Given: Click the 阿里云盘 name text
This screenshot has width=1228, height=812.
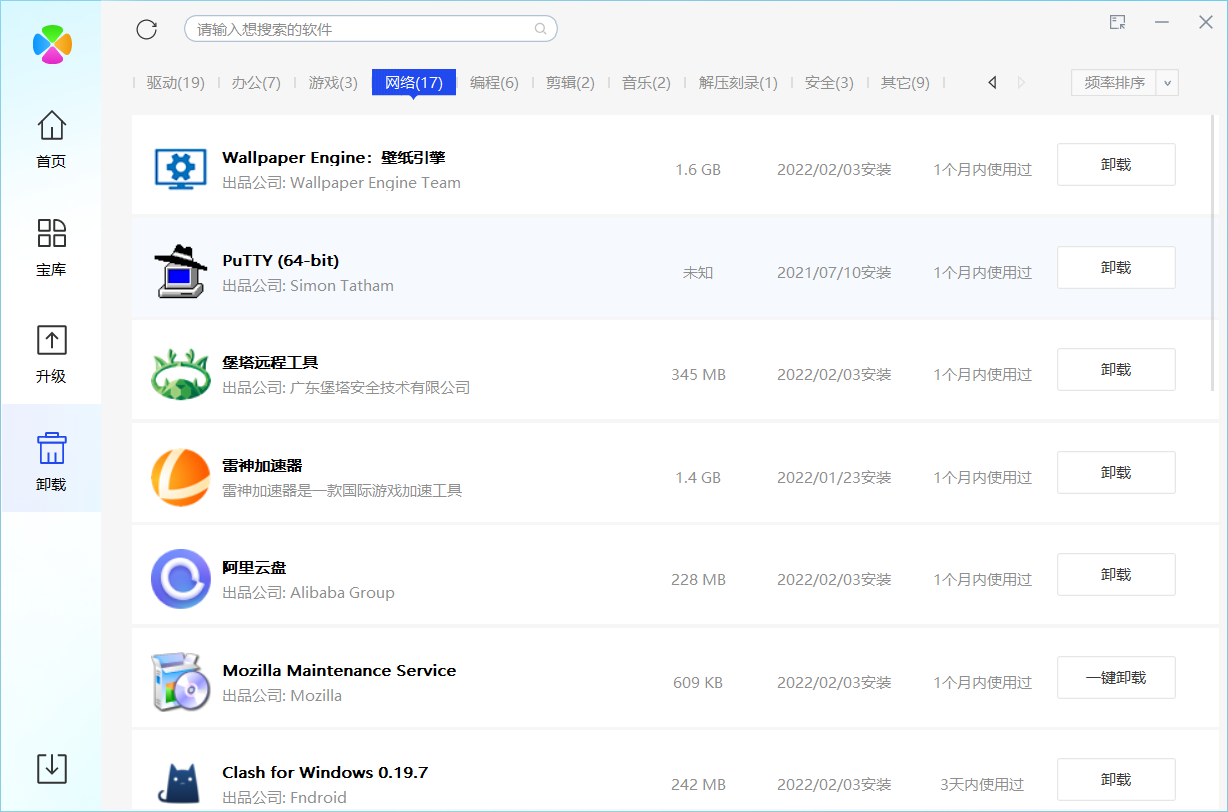Looking at the screenshot, I should coord(254,568).
